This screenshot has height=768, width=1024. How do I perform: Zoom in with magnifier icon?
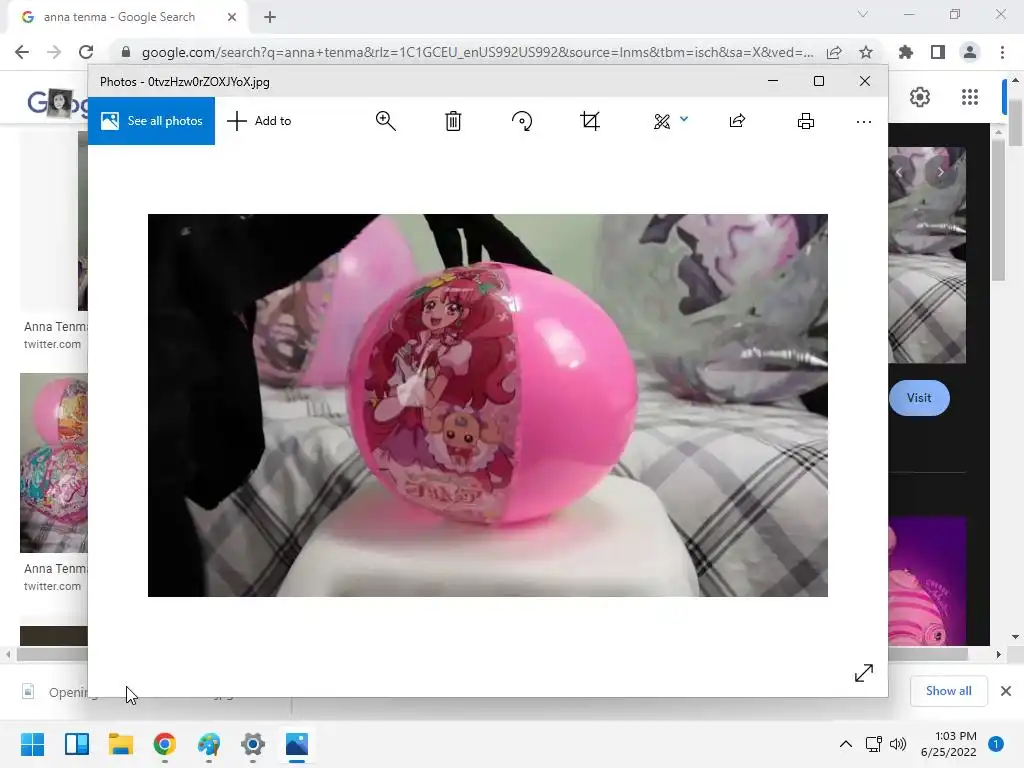click(386, 121)
